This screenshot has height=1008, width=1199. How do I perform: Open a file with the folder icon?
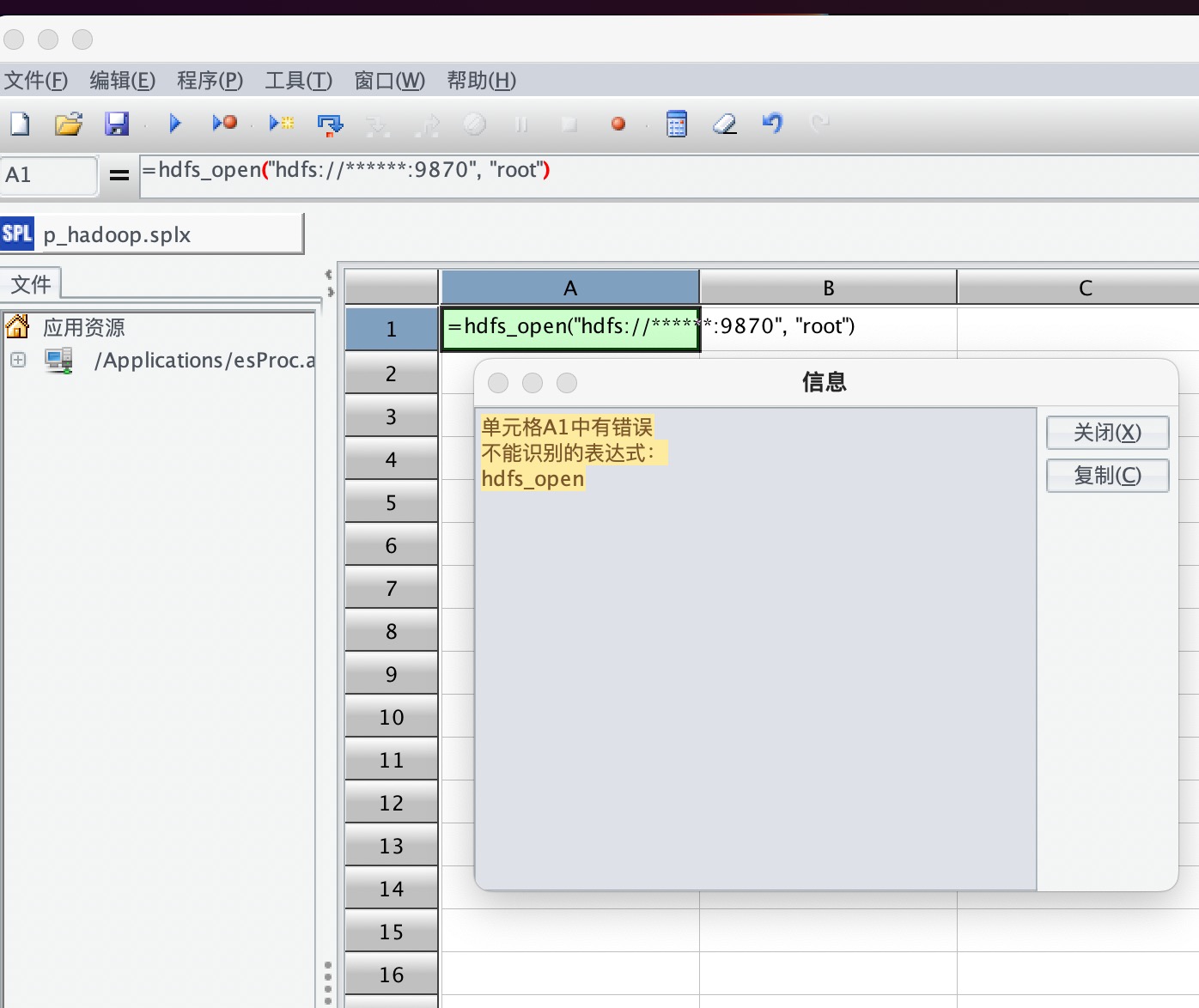coord(69,124)
